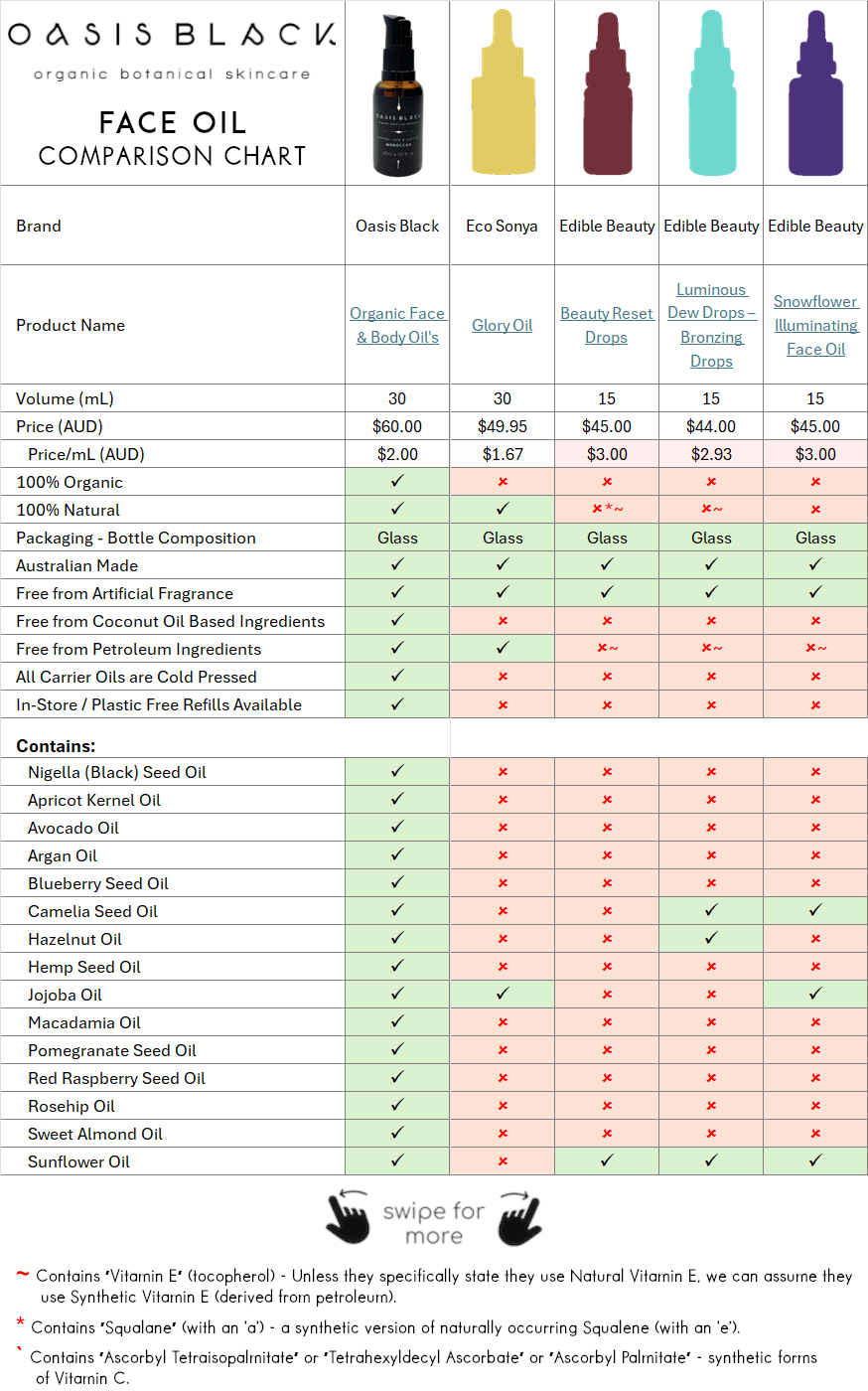Click Snowflower checkmark in Jojoba Oil row
Viewport: 868px width, 1391px height.
(815, 995)
